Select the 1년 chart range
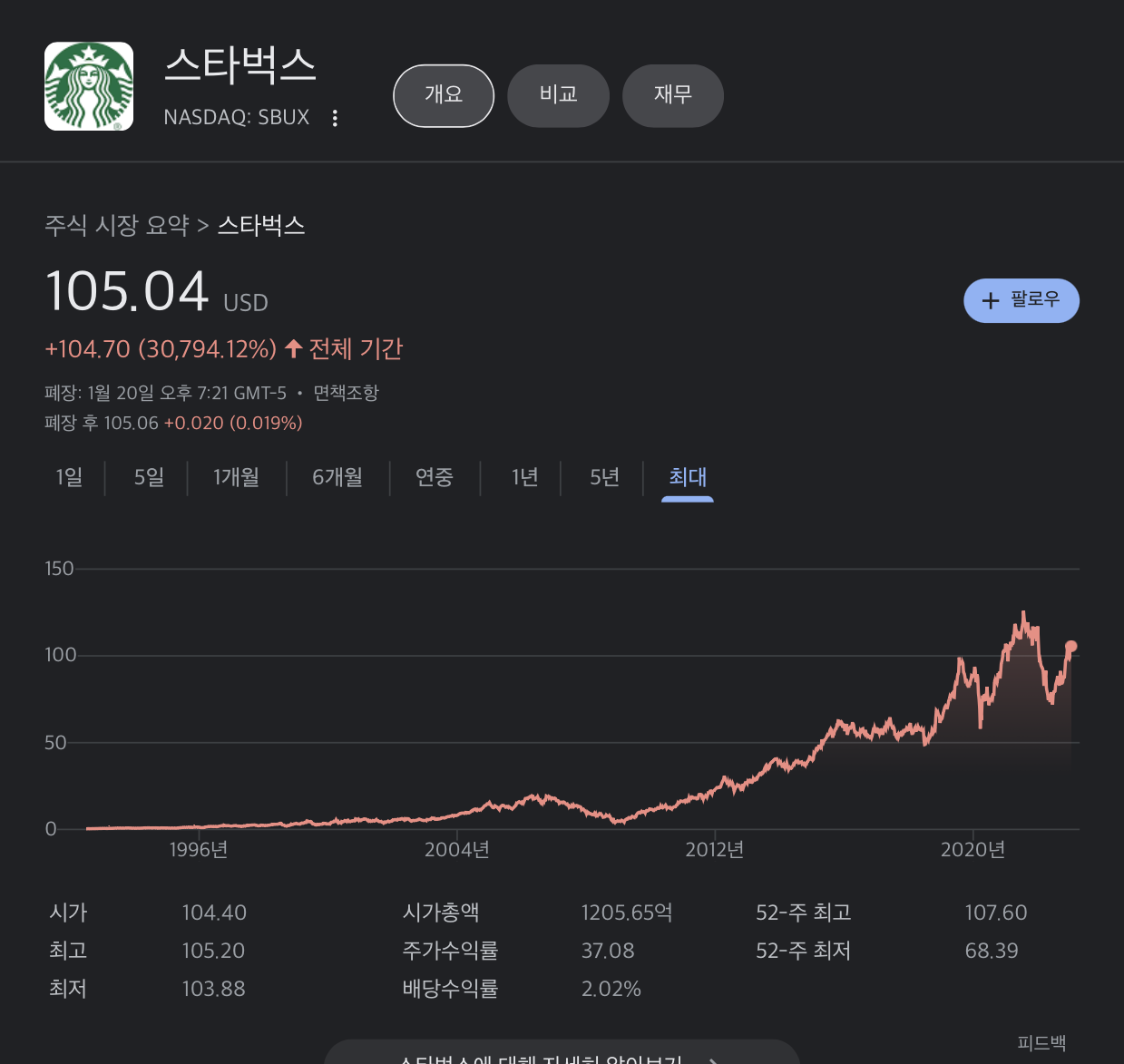 (524, 477)
